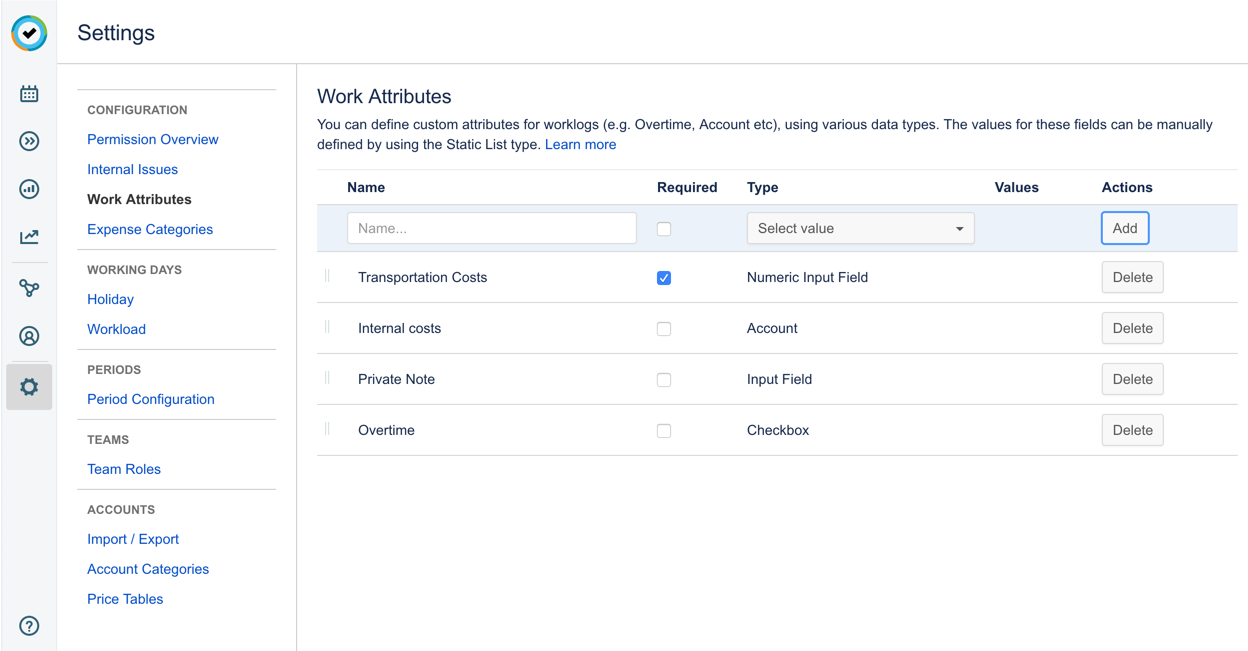Open Permission Overview in the sidebar
The height and width of the screenshot is (651, 1248).
pyautogui.click(x=152, y=139)
